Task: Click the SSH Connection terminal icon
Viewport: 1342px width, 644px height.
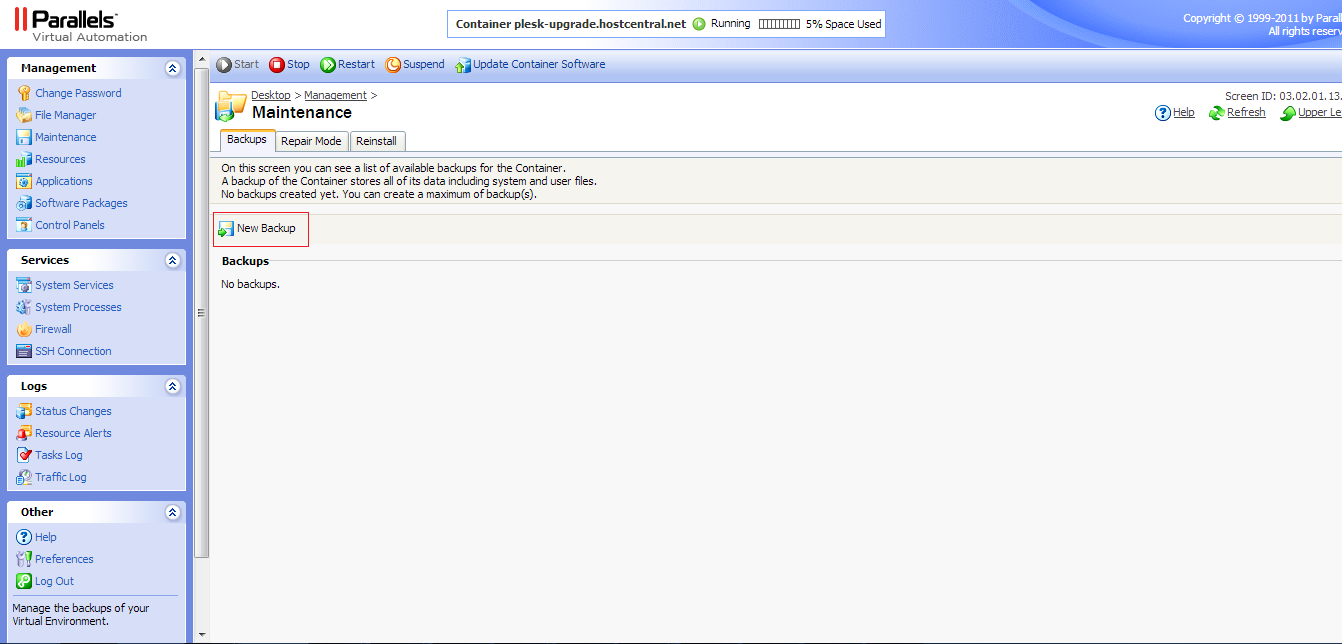Action: [24, 351]
